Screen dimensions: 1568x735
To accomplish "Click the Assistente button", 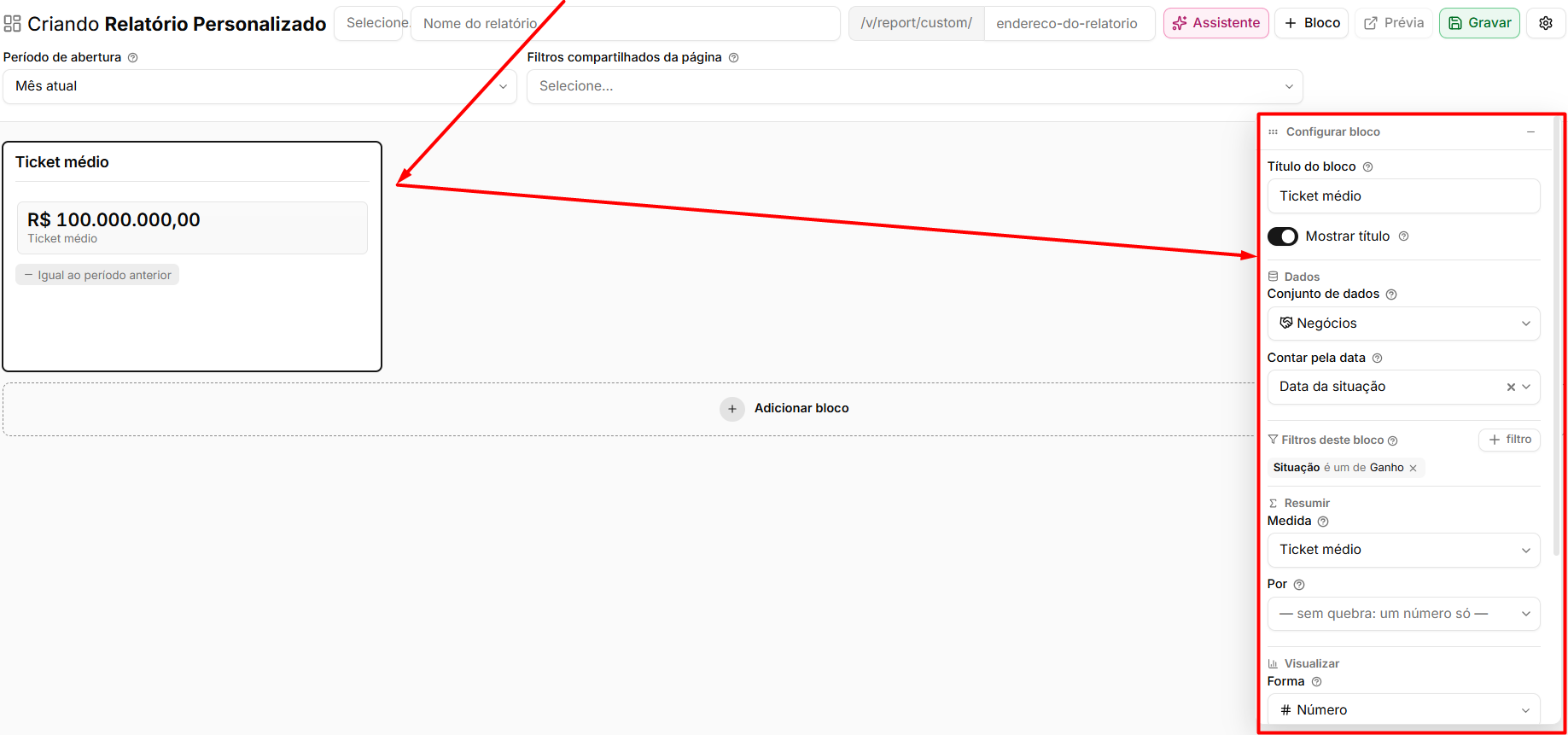I will point(1216,23).
